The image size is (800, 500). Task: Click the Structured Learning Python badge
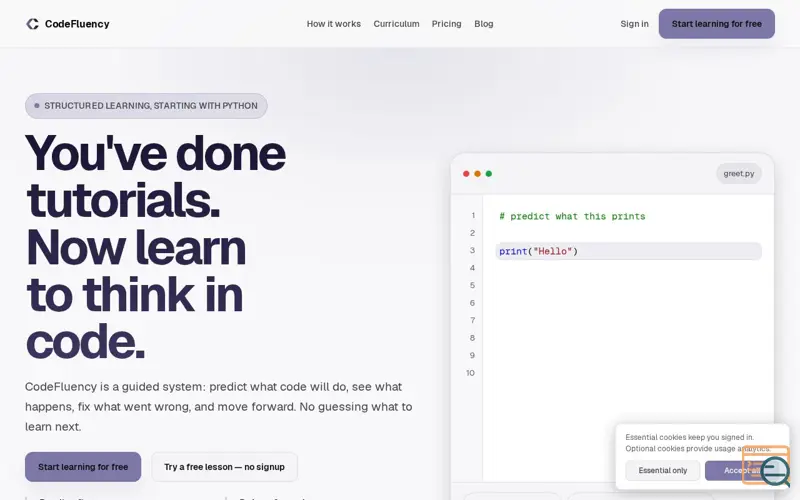coord(146,106)
